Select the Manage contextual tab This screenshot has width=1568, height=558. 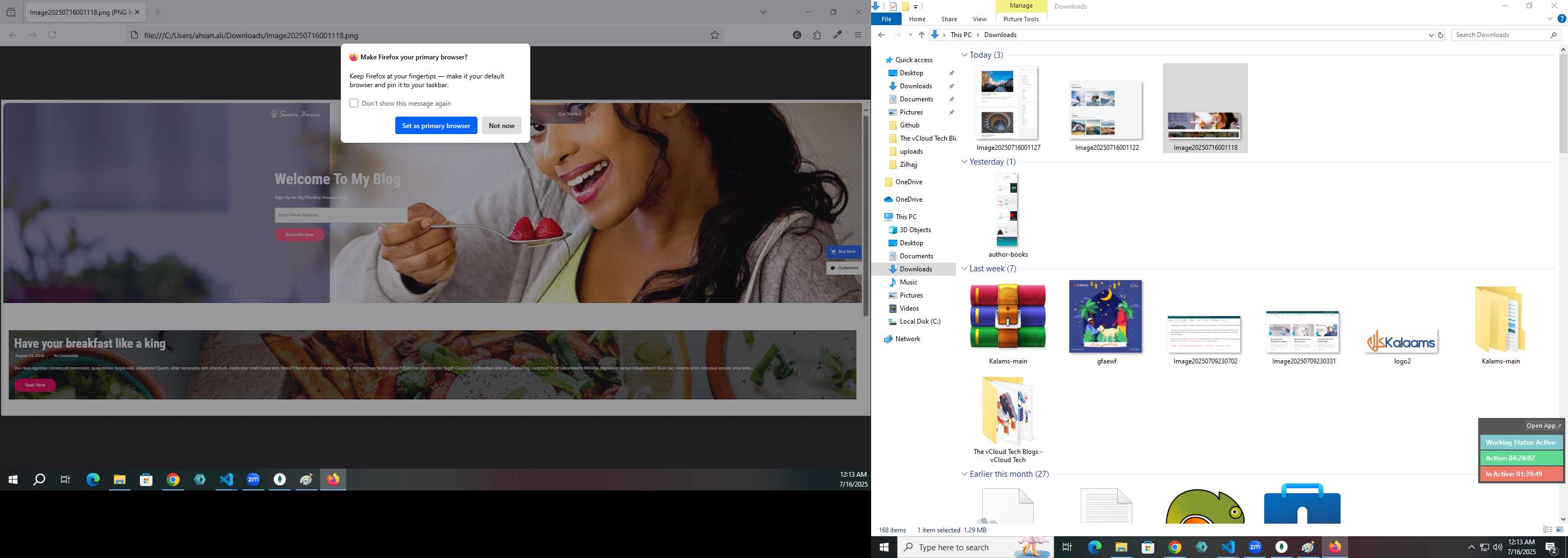click(x=1021, y=6)
